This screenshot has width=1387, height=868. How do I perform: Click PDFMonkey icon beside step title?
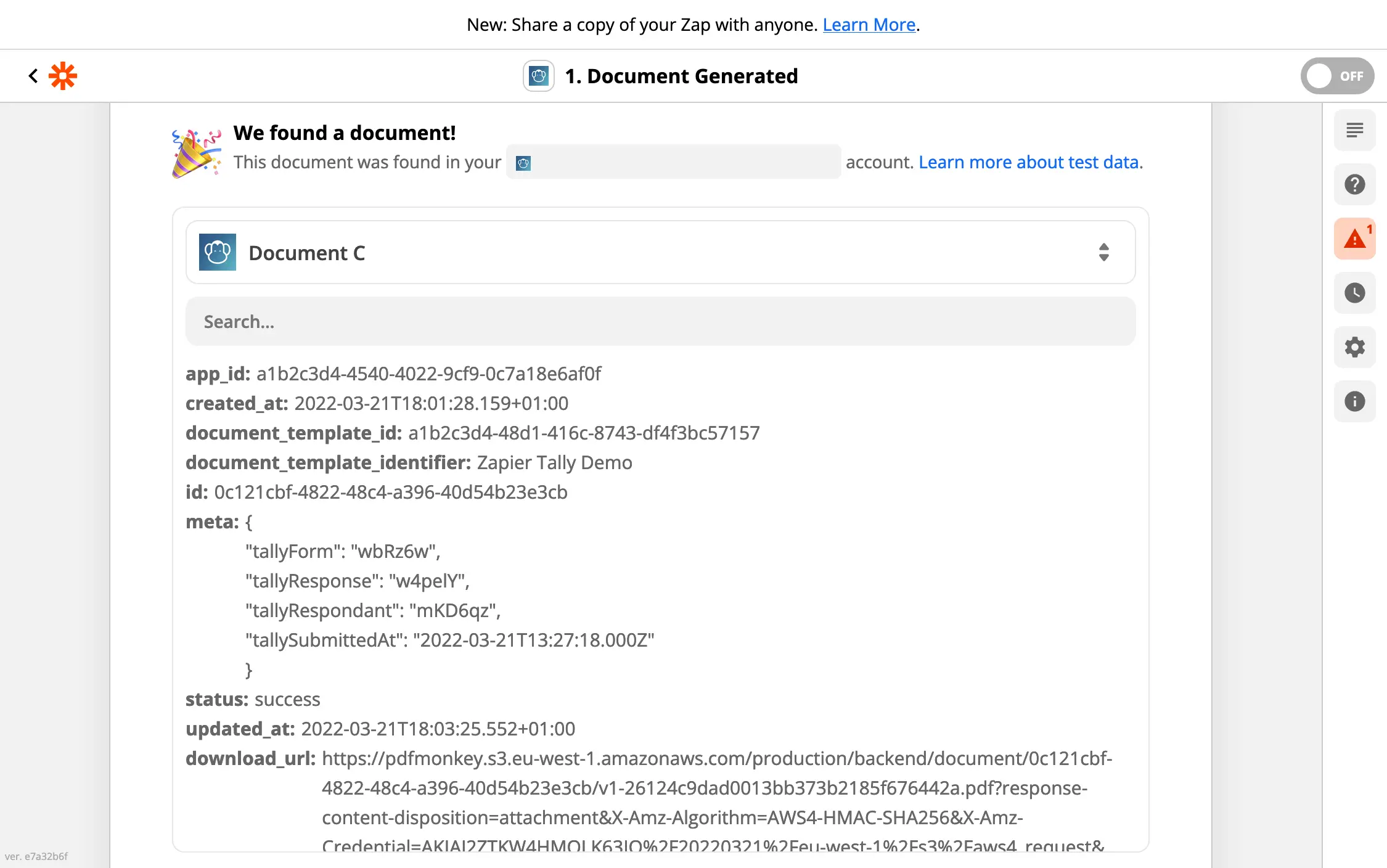tap(538, 76)
